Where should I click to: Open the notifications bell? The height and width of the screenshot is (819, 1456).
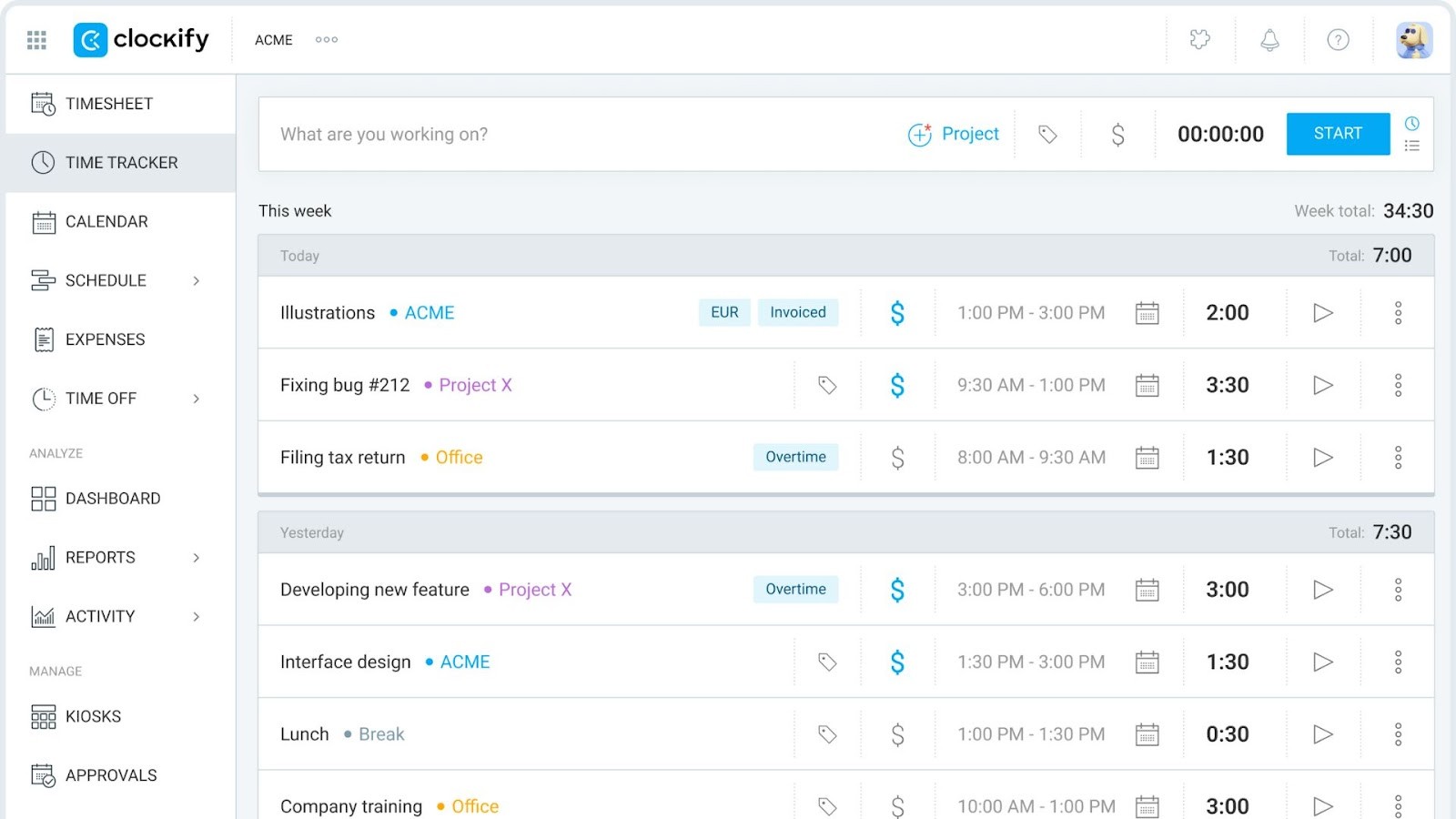click(x=1269, y=40)
